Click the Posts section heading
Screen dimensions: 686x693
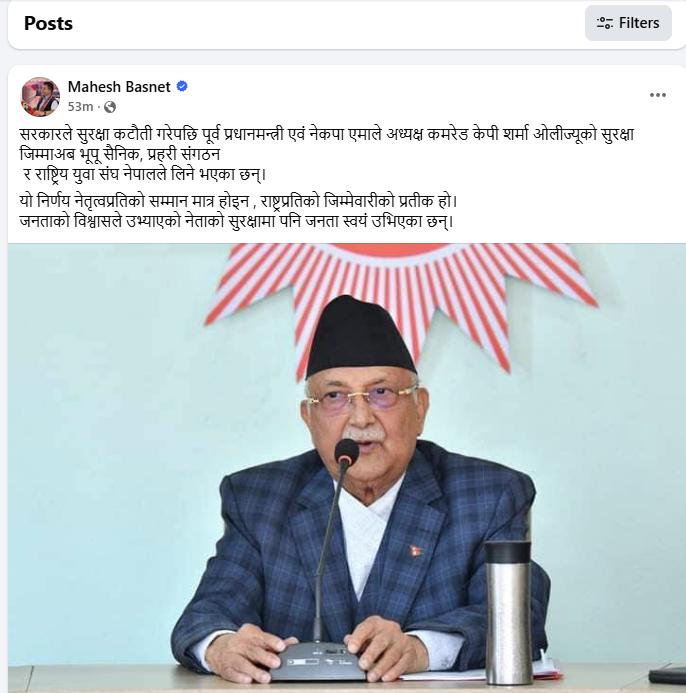pyautogui.click(x=48, y=23)
